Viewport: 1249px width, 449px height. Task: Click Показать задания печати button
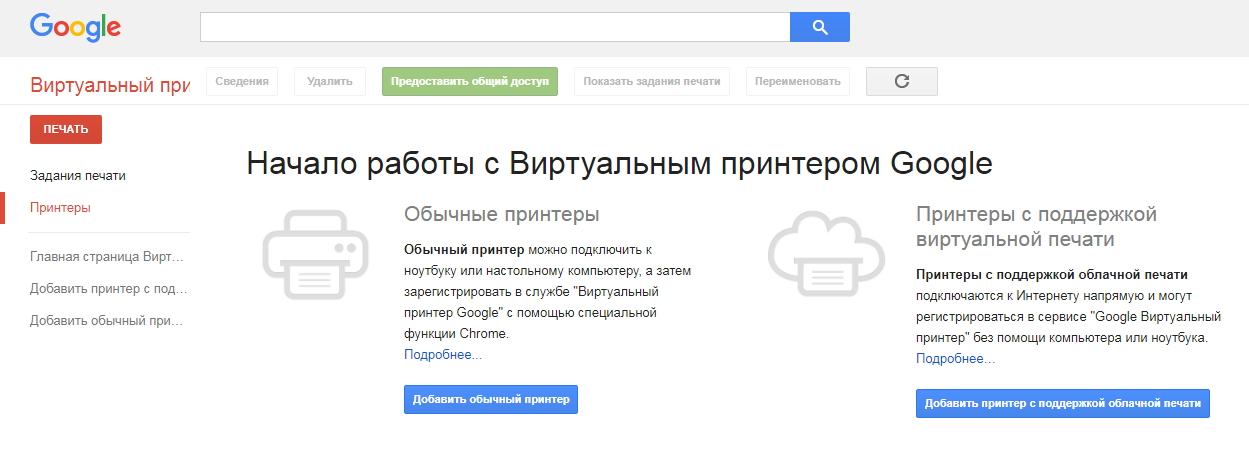[x=652, y=82]
